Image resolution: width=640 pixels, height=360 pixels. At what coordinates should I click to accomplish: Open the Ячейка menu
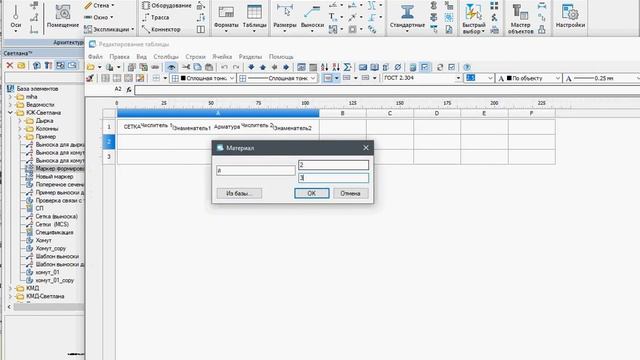(x=222, y=57)
